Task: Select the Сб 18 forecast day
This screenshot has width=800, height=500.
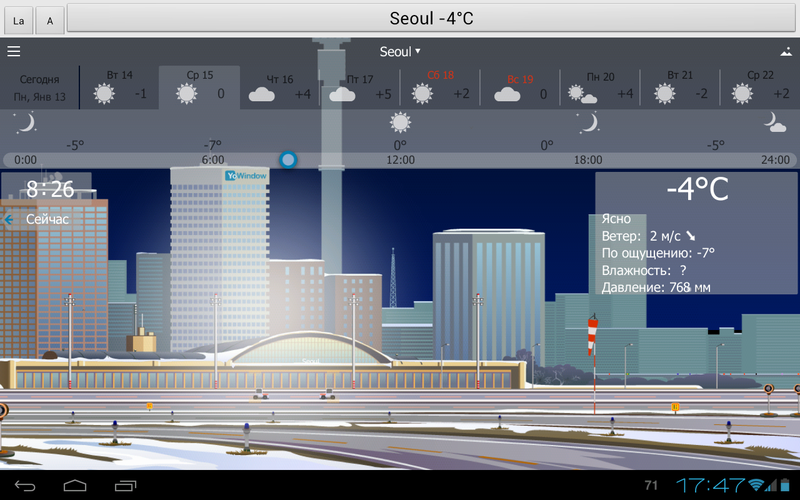Action: [x=440, y=87]
